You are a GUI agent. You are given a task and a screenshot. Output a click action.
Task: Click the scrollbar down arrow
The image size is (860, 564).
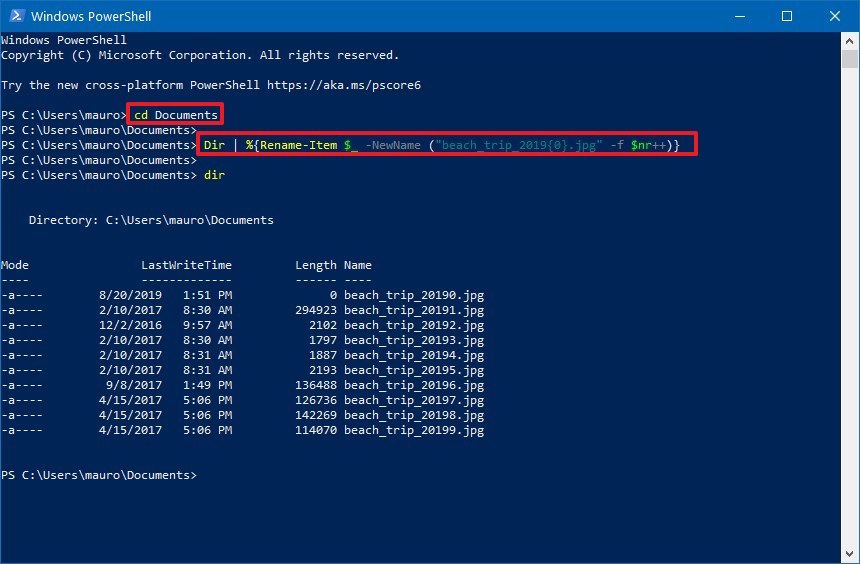click(850, 554)
